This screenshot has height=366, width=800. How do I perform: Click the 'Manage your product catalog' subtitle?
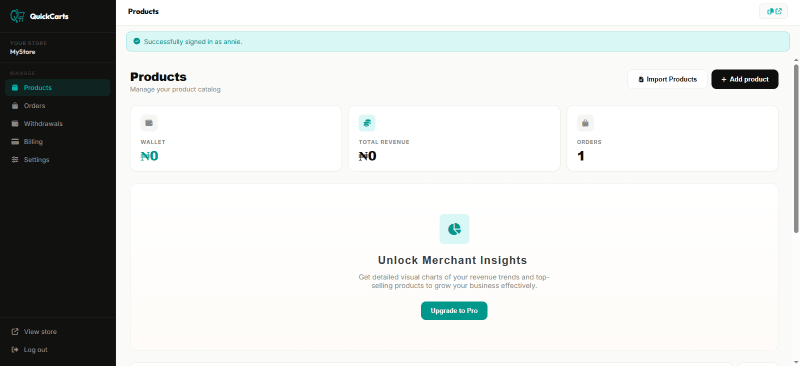[x=175, y=89]
